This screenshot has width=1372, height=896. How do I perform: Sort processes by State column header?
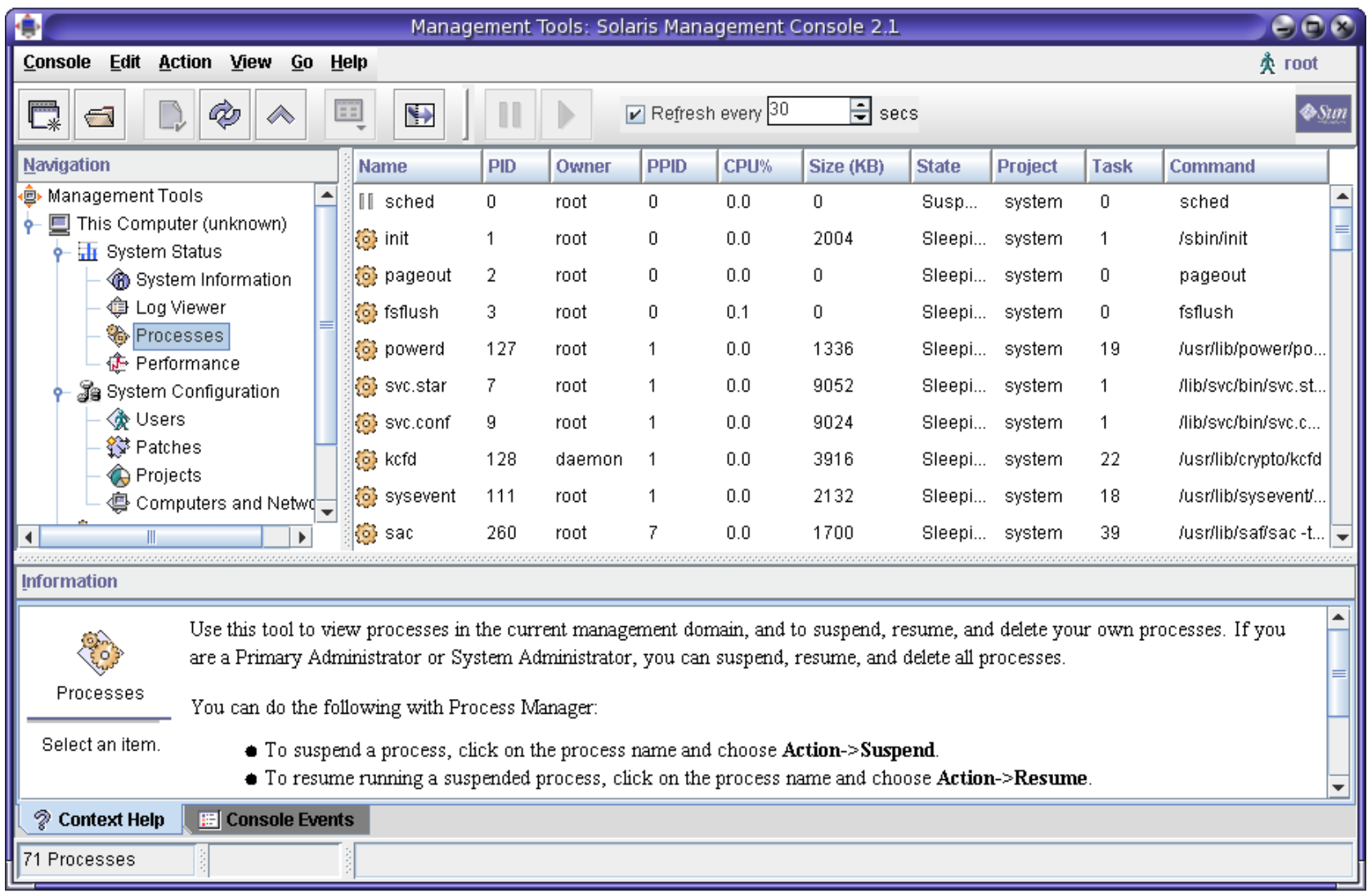[x=951, y=166]
